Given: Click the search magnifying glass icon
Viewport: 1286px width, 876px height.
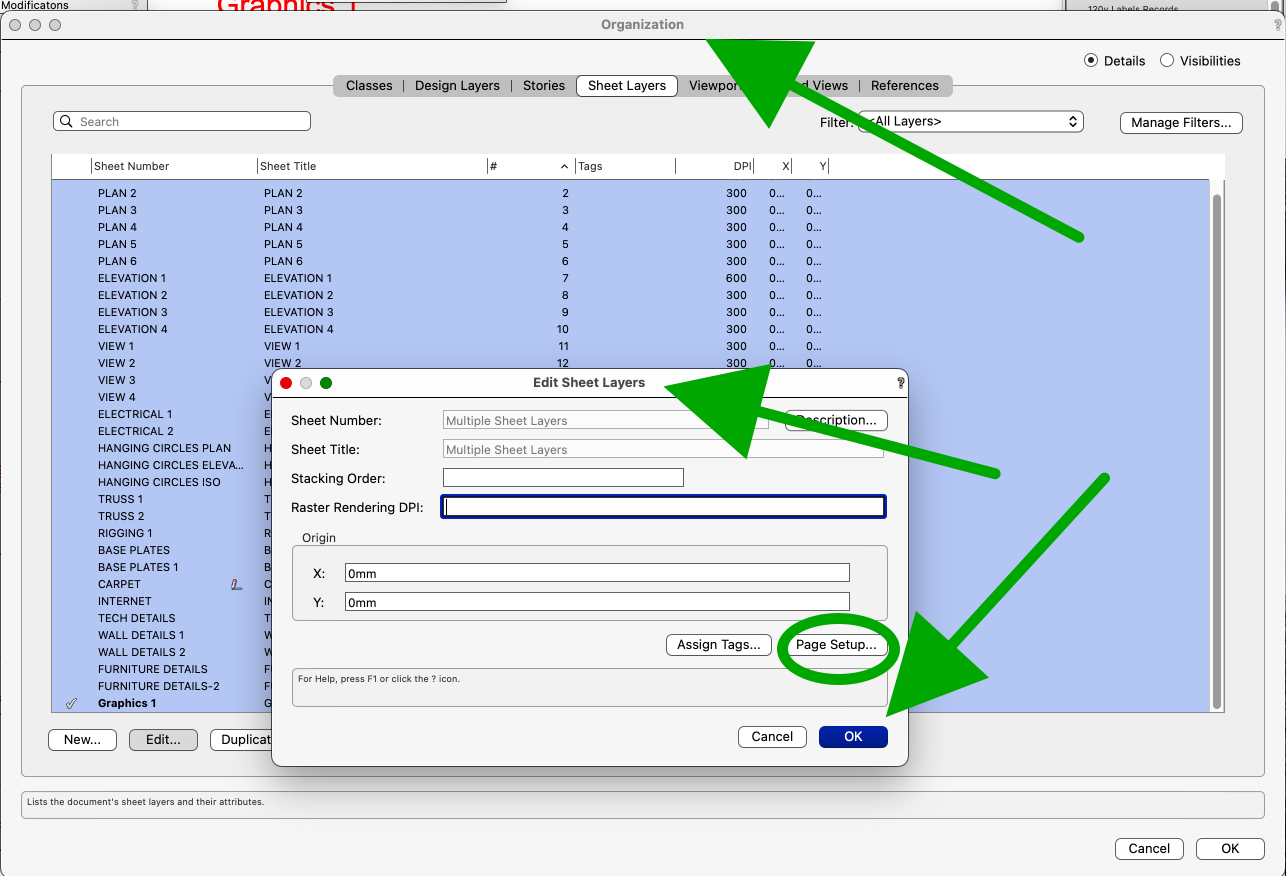Looking at the screenshot, I should 66,120.
